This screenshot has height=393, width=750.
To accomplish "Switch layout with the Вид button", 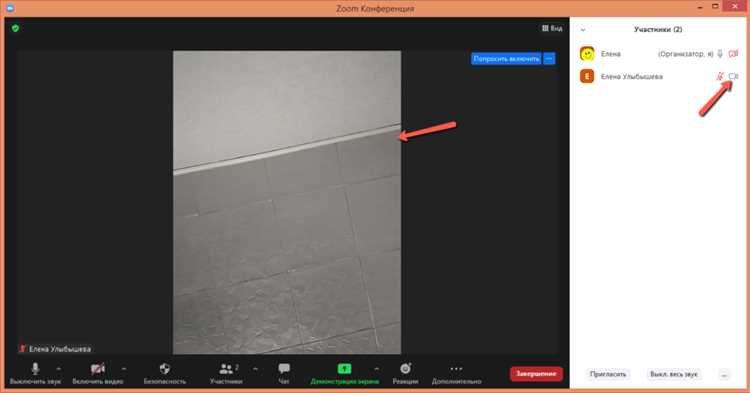I will pos(552,28).
